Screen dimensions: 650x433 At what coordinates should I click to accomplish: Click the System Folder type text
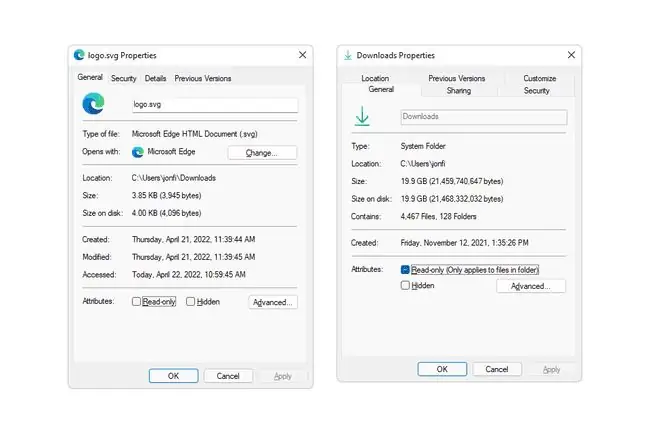423,146
